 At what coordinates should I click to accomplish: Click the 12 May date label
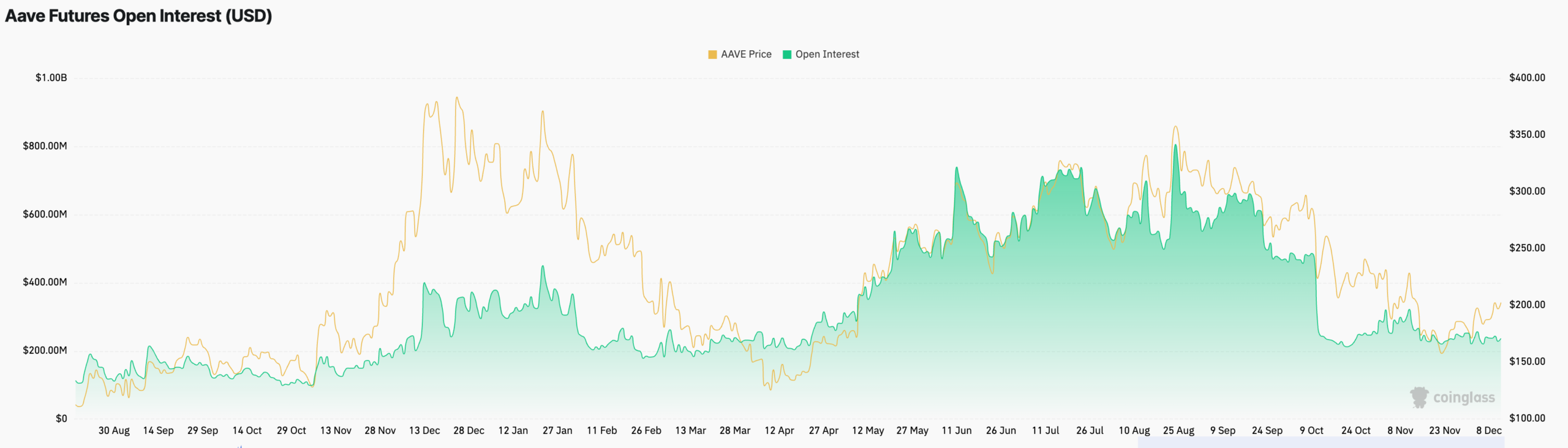click(868, 431)
